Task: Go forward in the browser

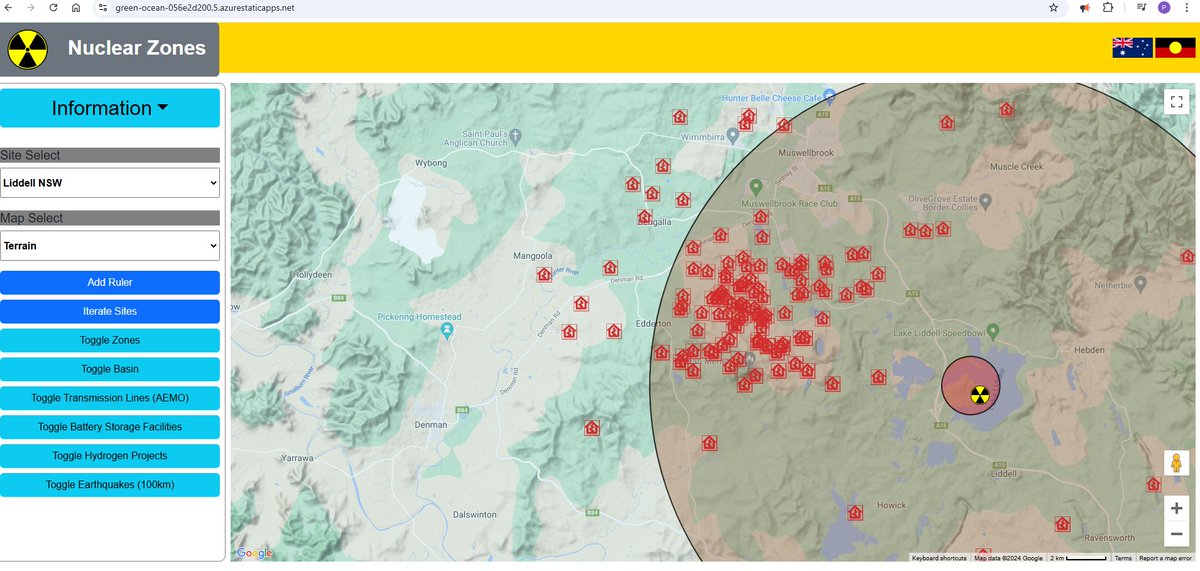Action: tap(32, 7)
